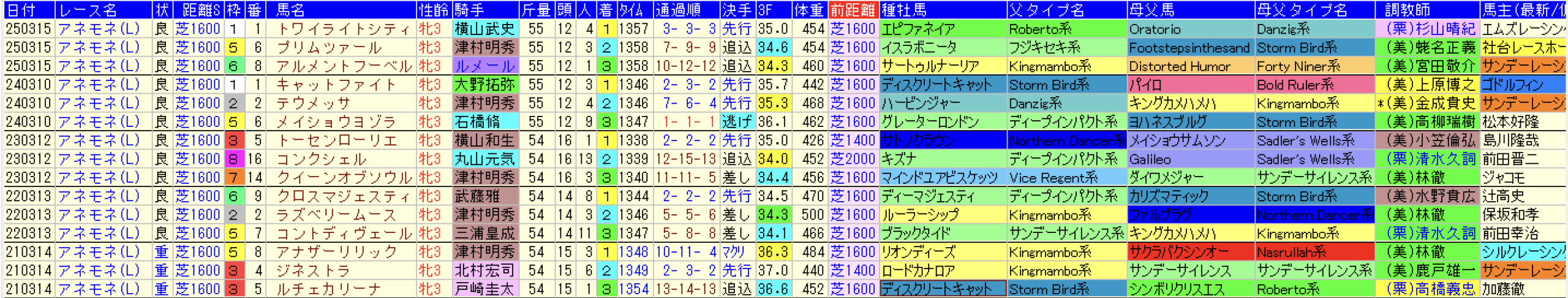The height and width of the screenshot is (298, 1568).
Task: Select horse ルチェカリーナ in last row
Action: click(x=328, y=289)
